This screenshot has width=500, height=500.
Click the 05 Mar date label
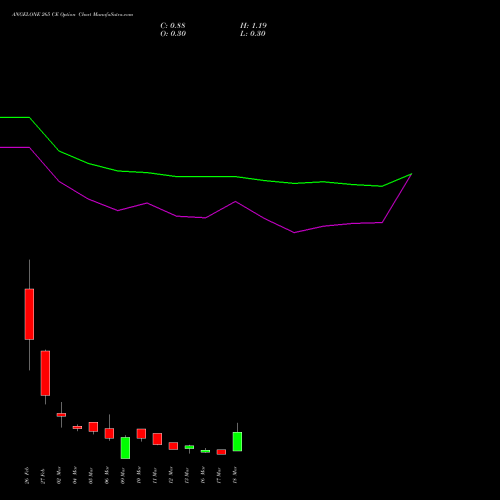[x=91, y=475]
